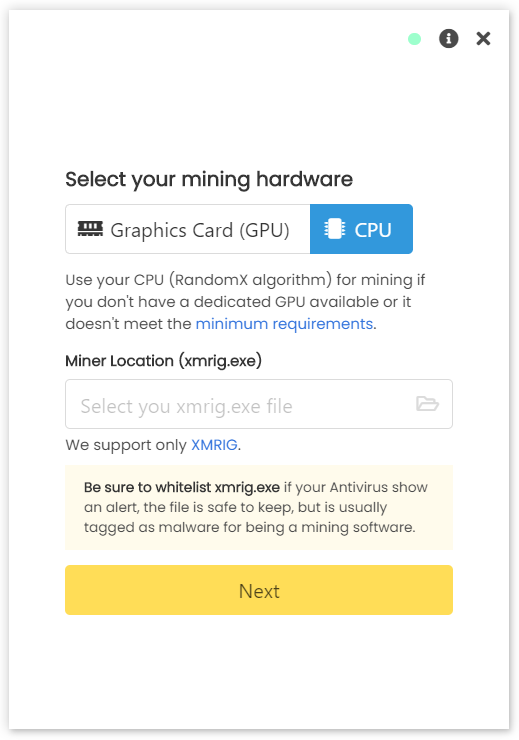This screenshot has height=740, width=519.
Task: Click the Select your mining hardware heading
Action: pyautogui.click(x=209, y=179)
